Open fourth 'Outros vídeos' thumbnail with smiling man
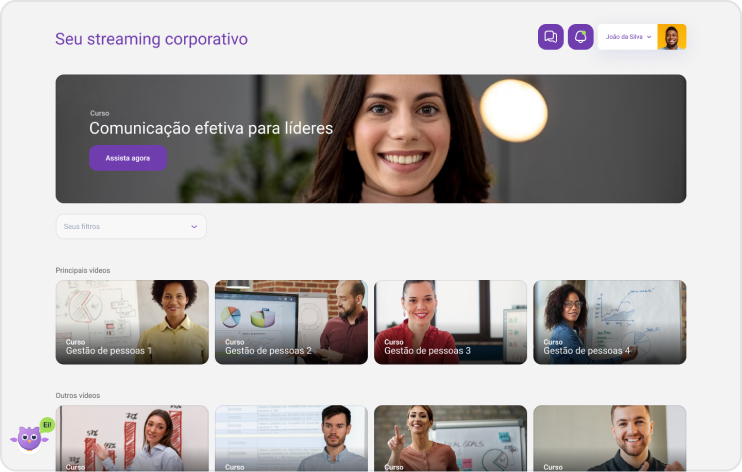The image size is (742, 472). (x=610, y=438)
